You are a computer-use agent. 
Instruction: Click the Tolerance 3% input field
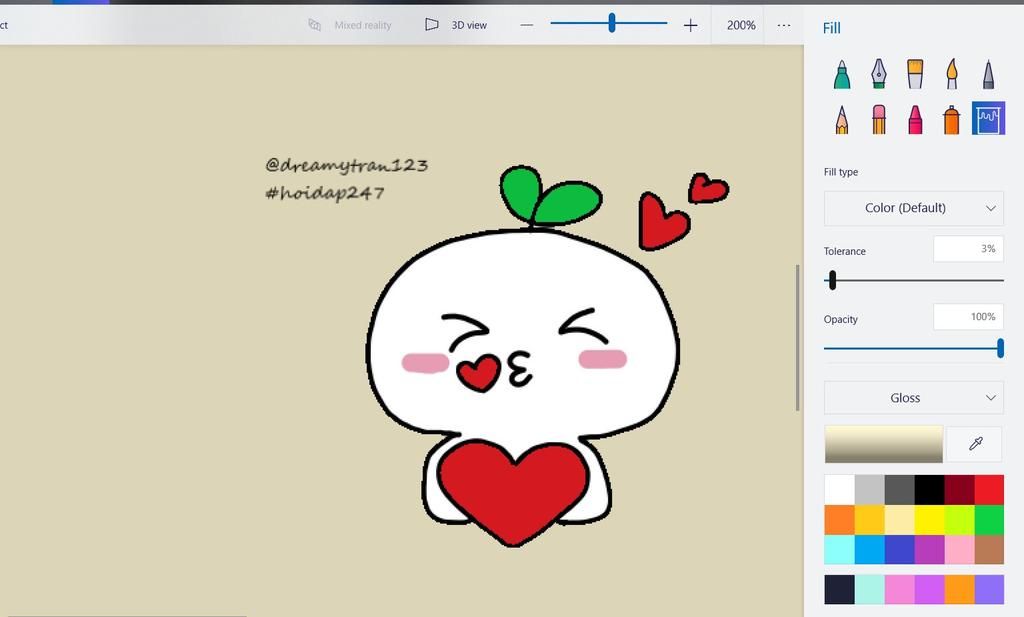pyautogui.click(x=968, y=249)
